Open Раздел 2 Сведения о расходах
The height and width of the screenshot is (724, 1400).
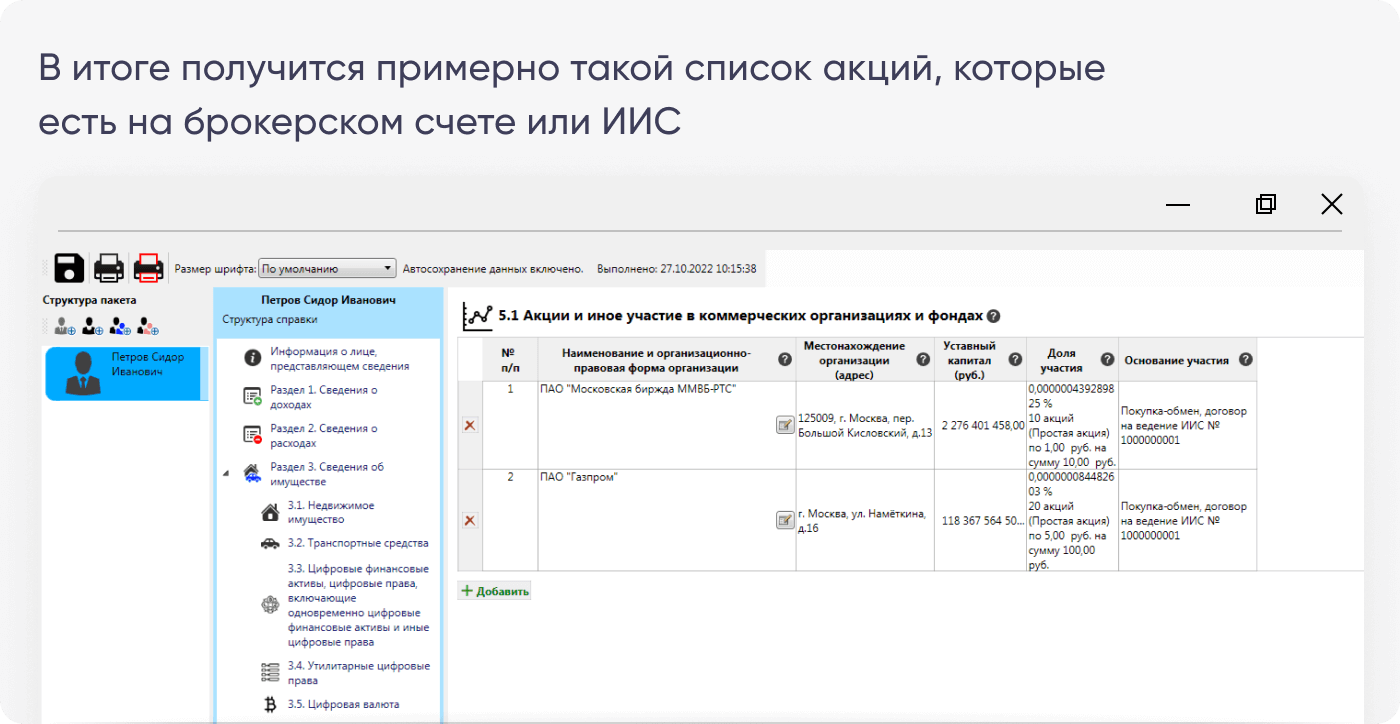pos(323,435)
